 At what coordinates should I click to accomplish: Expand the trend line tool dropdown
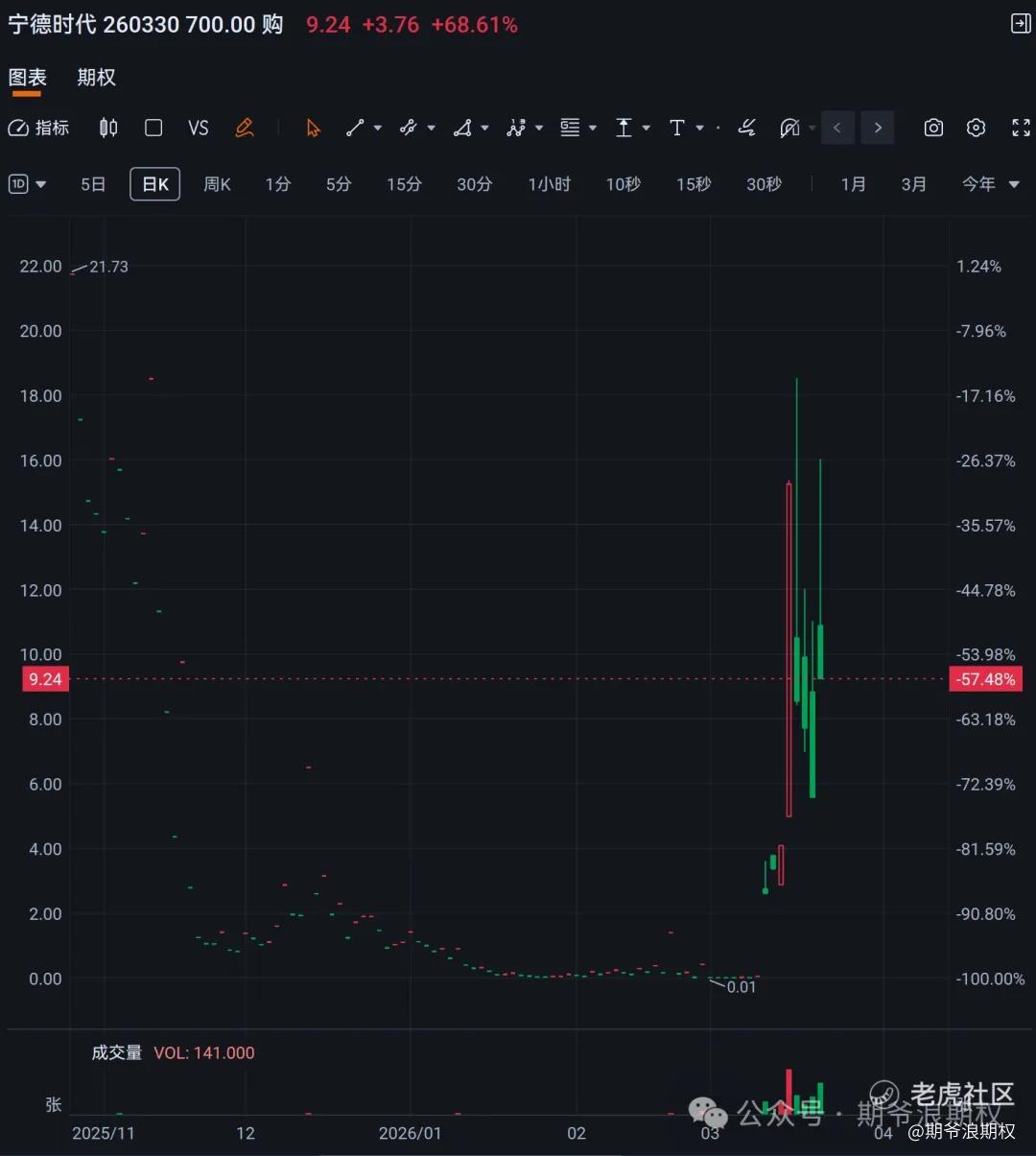click(x=377, y=128)
